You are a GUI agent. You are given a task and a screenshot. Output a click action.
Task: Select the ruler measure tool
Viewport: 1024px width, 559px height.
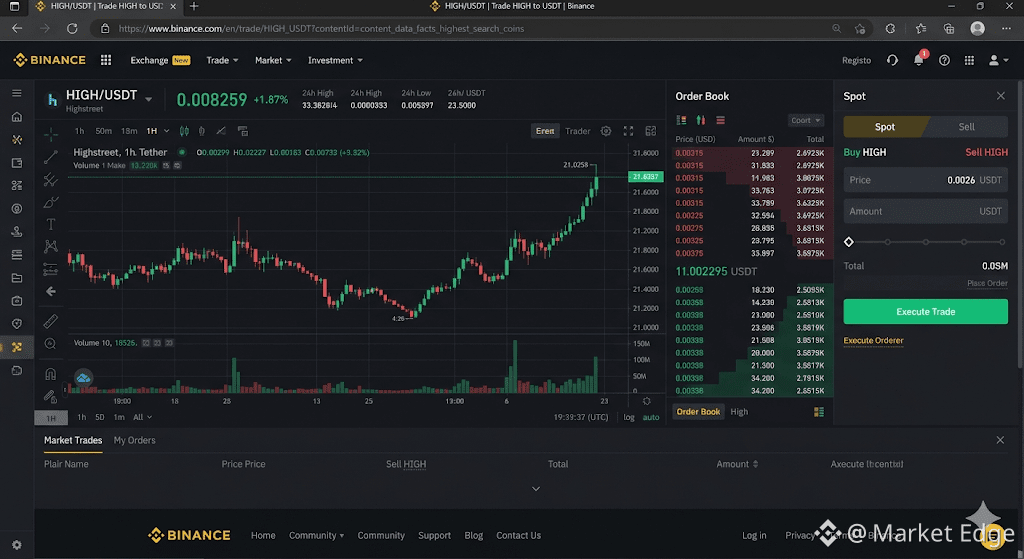[x=50, y=321]
